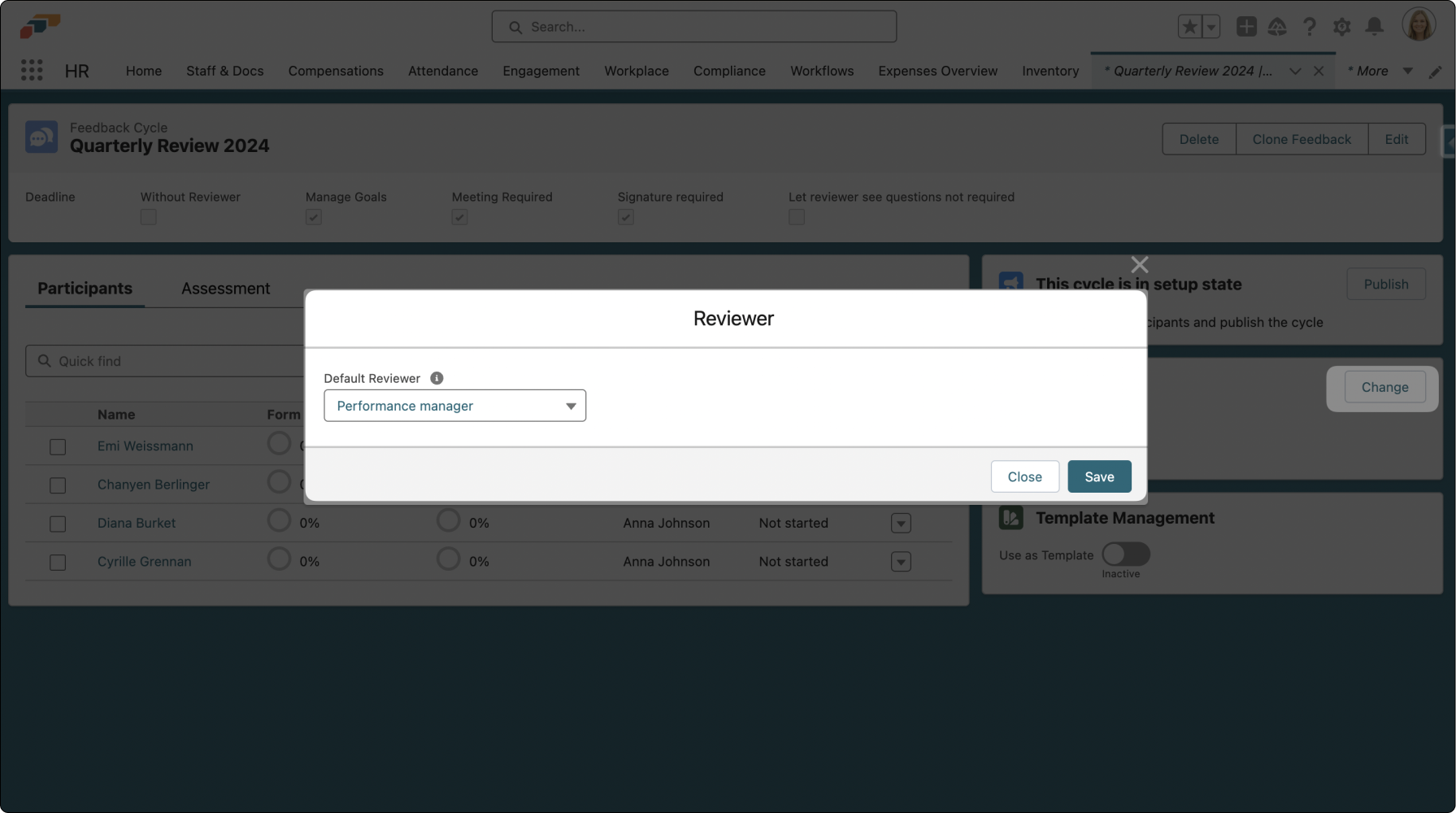Save the reviewer selection

click(1098, 476)
